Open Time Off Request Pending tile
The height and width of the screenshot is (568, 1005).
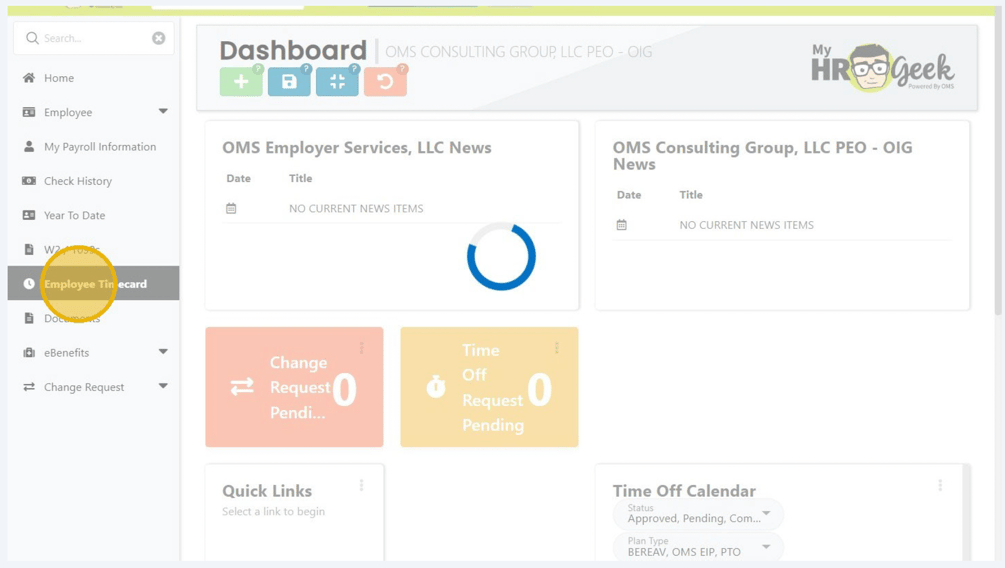tap(489, 387)
